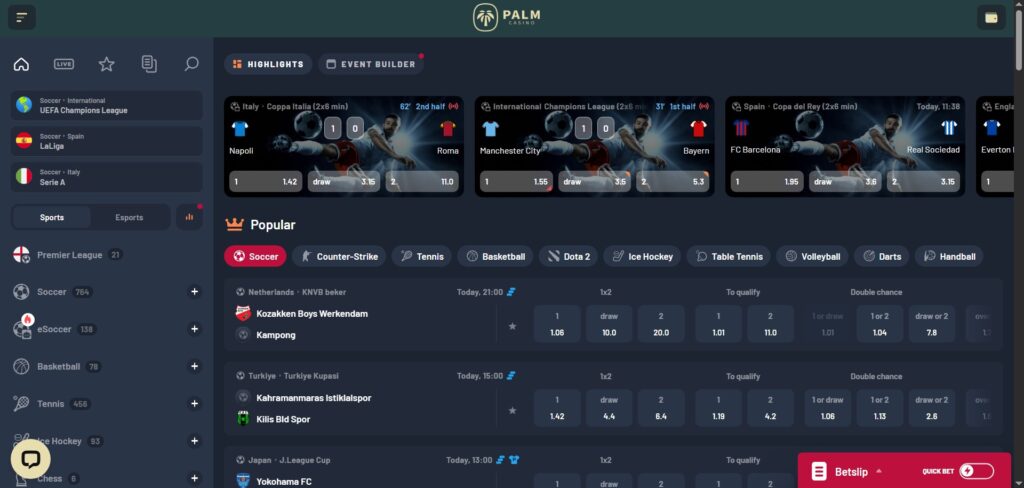The width and height of the screenshot is (1024, 488).
Task: Click the home icon in sidebar
Action: pos(21,64)
